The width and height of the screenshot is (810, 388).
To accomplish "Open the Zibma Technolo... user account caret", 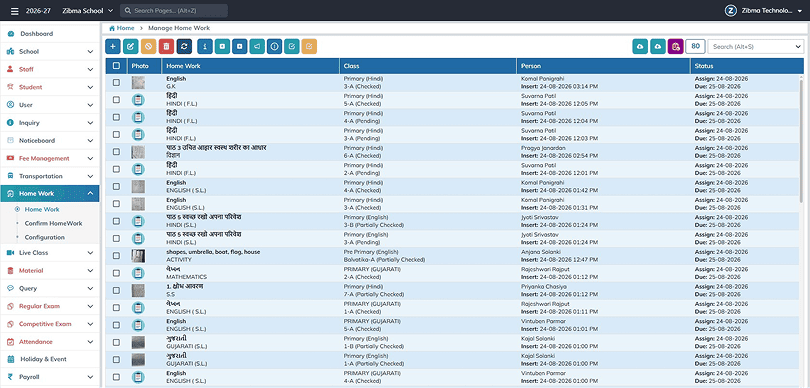I will (800, 11).
